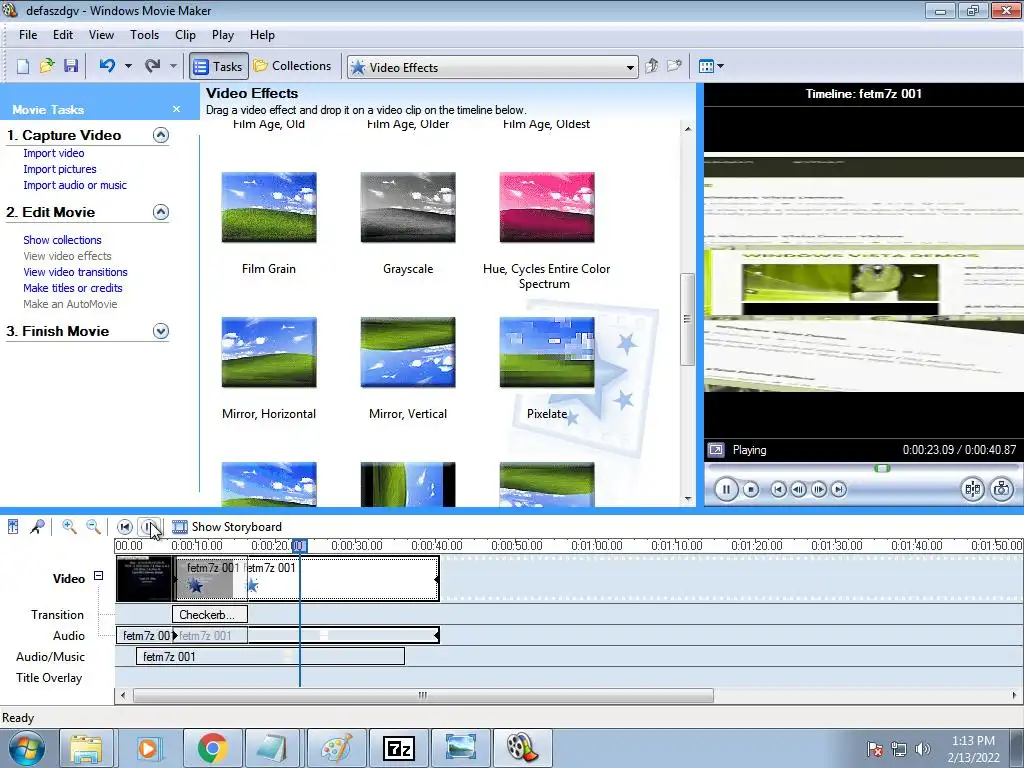Toggle the Tasks pane button
1024x768 pixels.
pyautogui.click(x=219, y=67)
